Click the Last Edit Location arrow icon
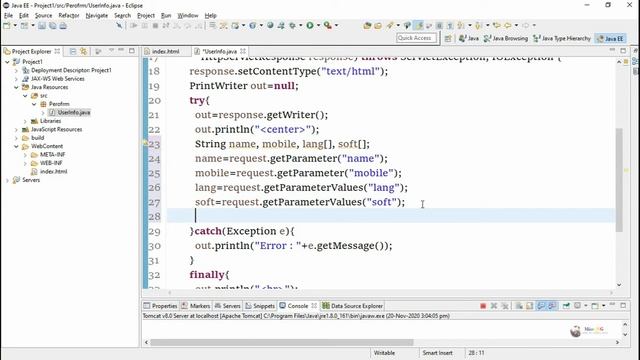 tap(497, 25)
